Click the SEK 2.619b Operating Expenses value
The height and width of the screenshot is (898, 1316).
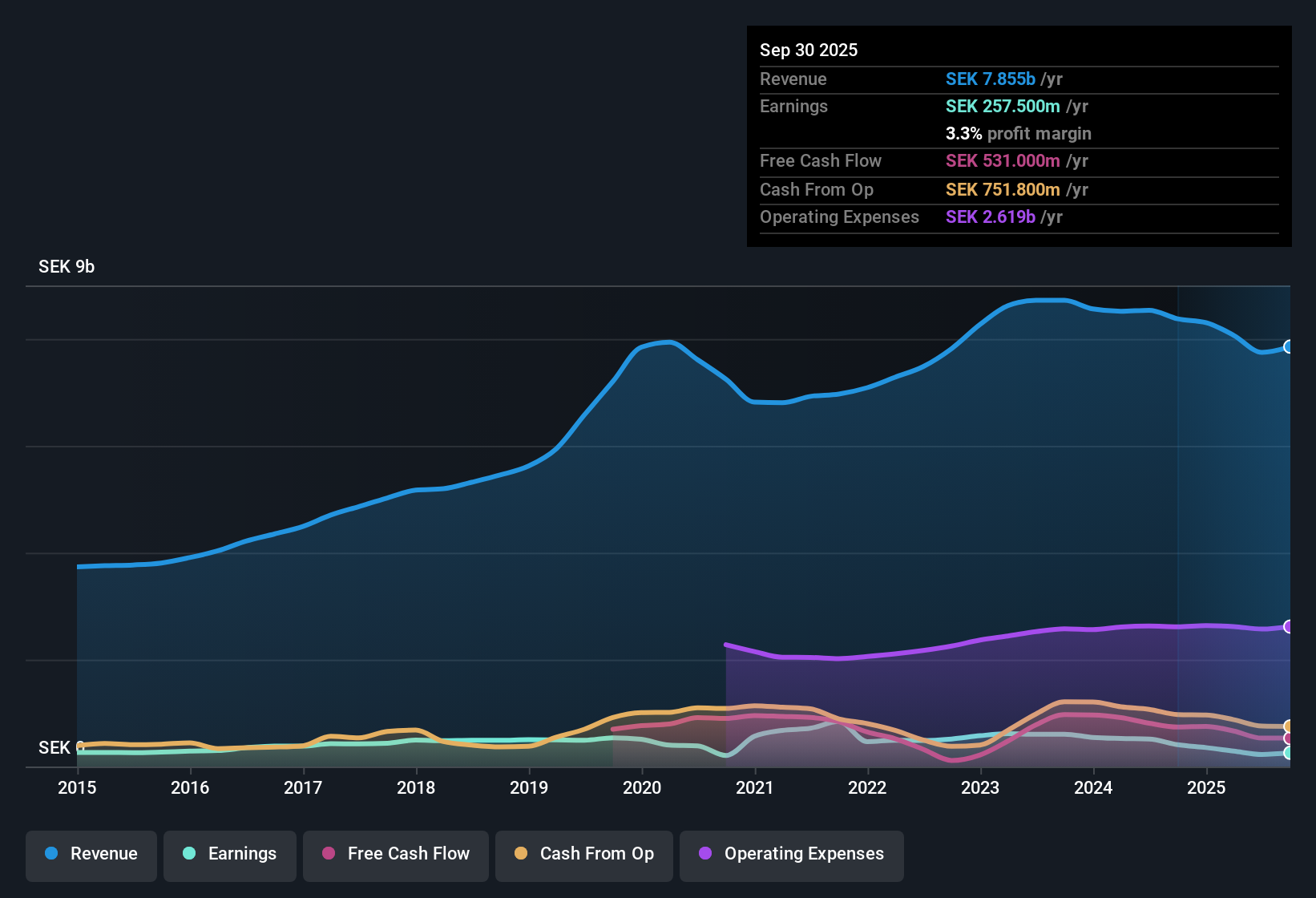991,216
